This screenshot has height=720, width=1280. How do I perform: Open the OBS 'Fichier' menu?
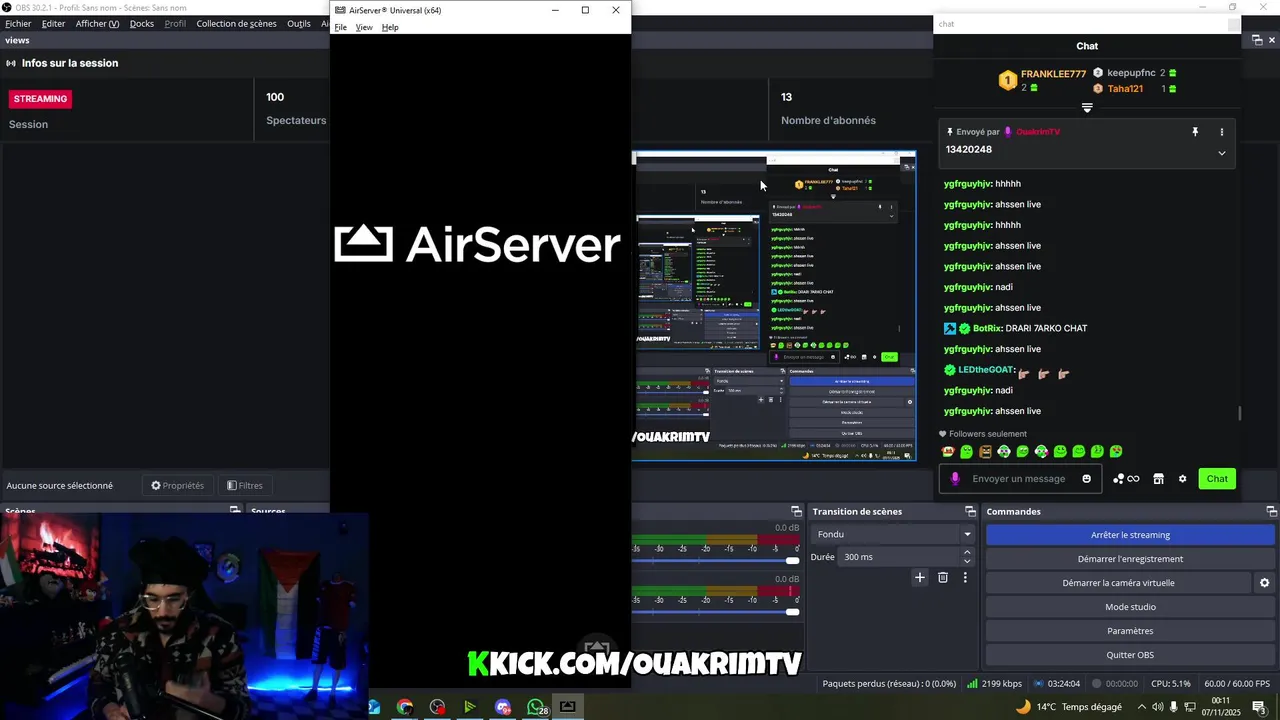coord(18,24)
